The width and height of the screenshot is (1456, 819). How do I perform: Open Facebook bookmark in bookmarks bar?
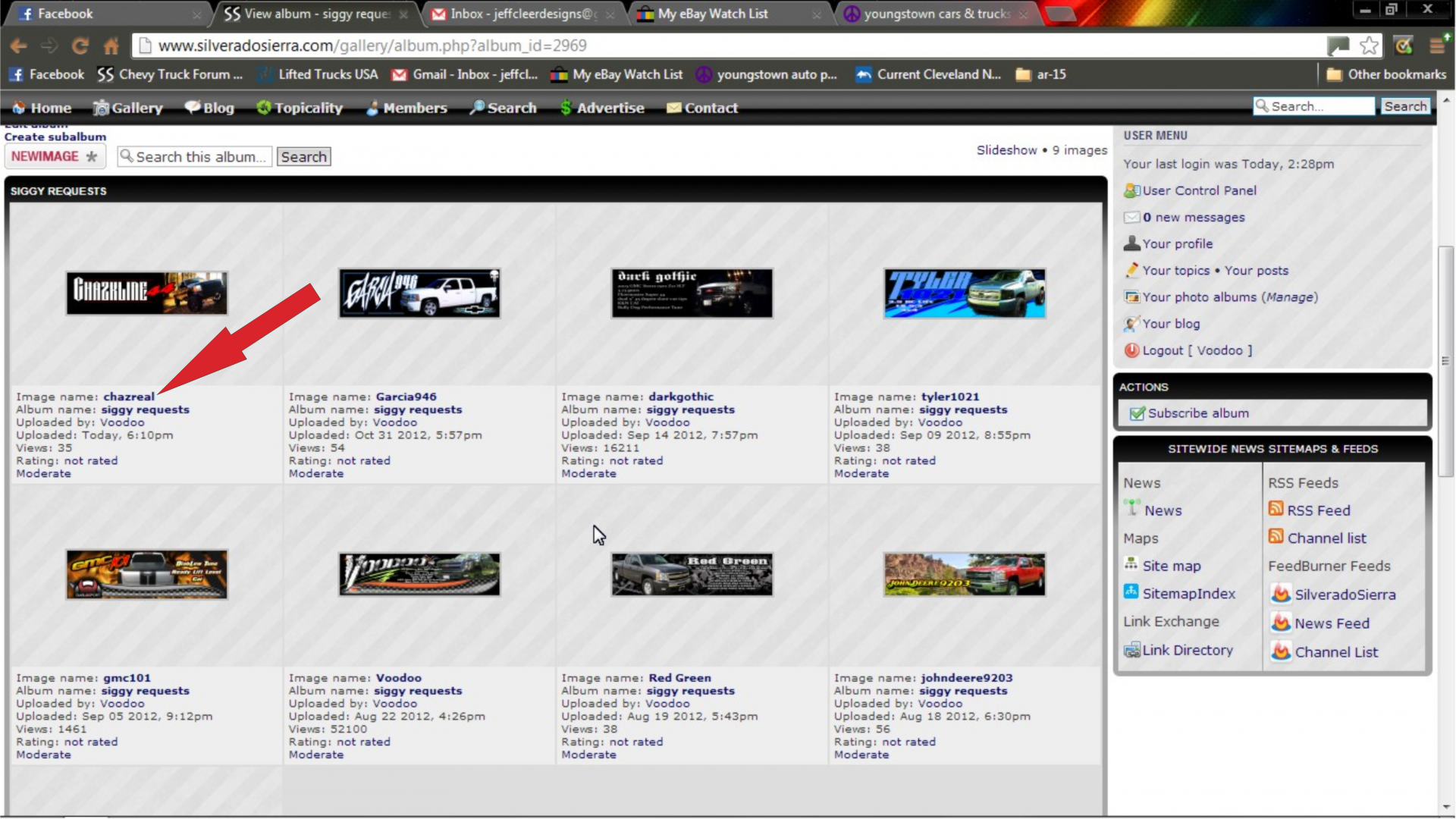(47, 74)
